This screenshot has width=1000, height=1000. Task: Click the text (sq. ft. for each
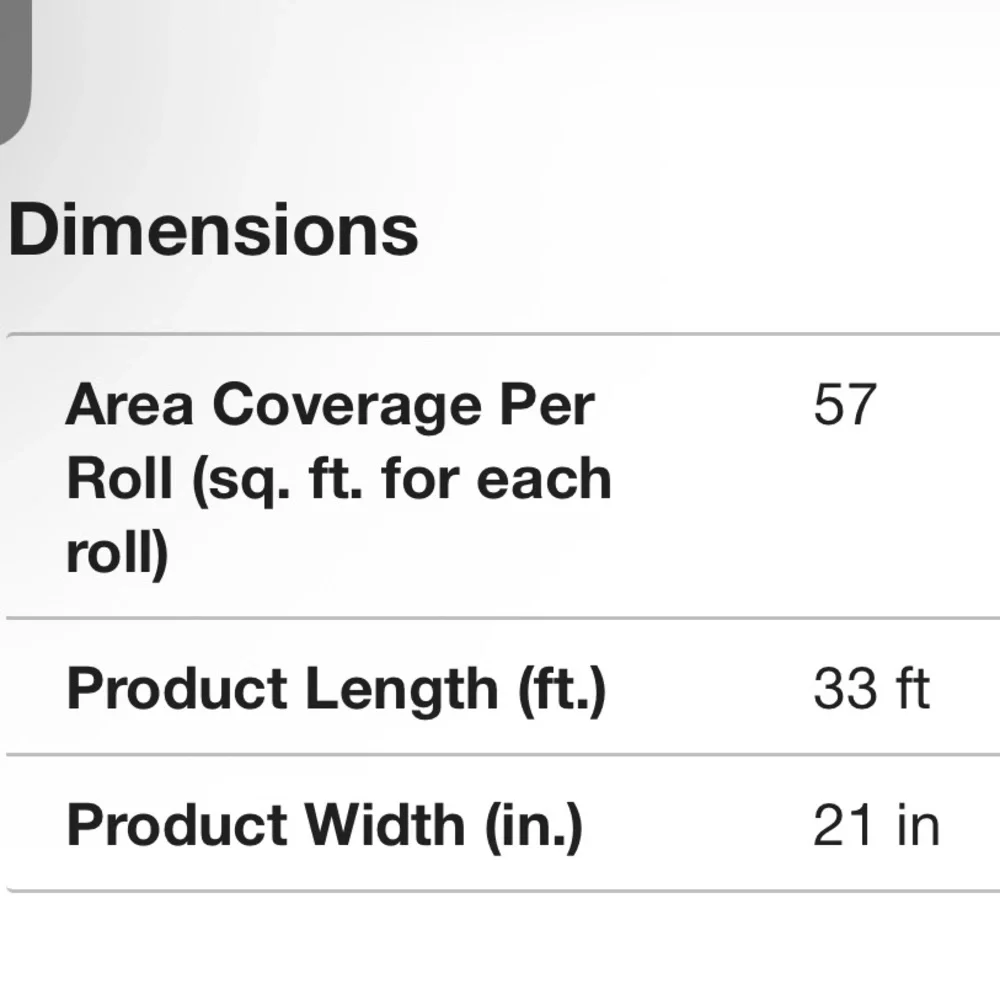point(402,480)
